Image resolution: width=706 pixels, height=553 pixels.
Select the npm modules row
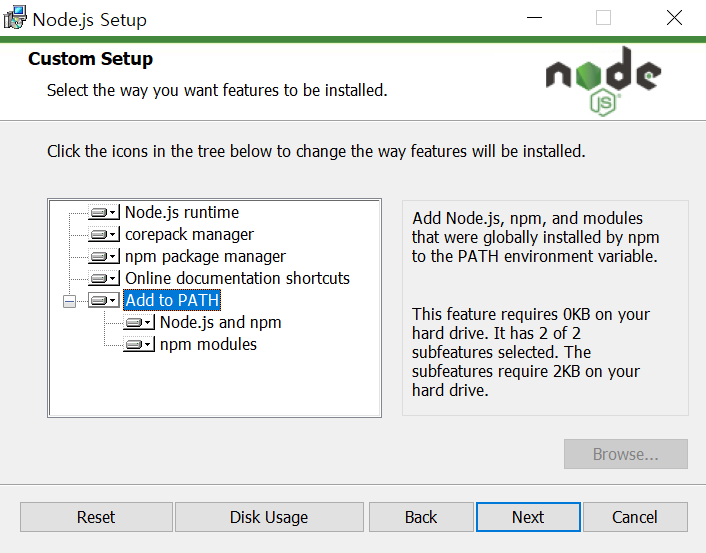[208, 344]
